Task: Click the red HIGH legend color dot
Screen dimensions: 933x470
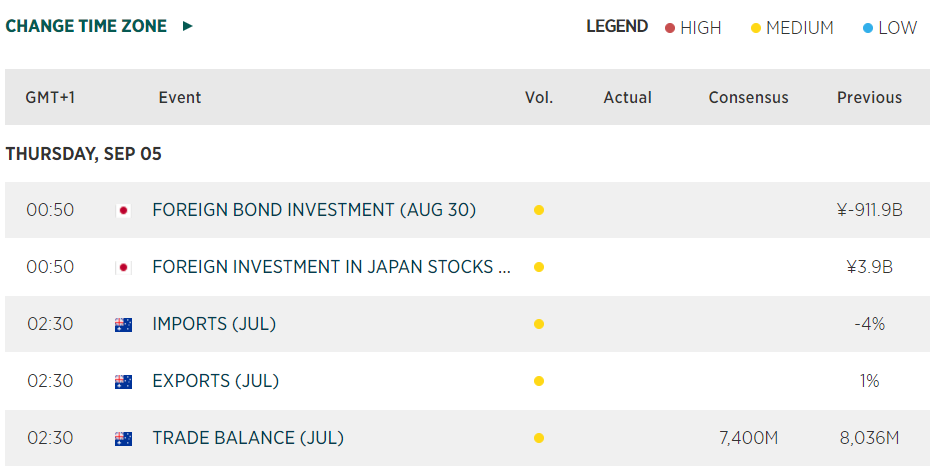Action: pyautogui.click(x=670, y=28)
